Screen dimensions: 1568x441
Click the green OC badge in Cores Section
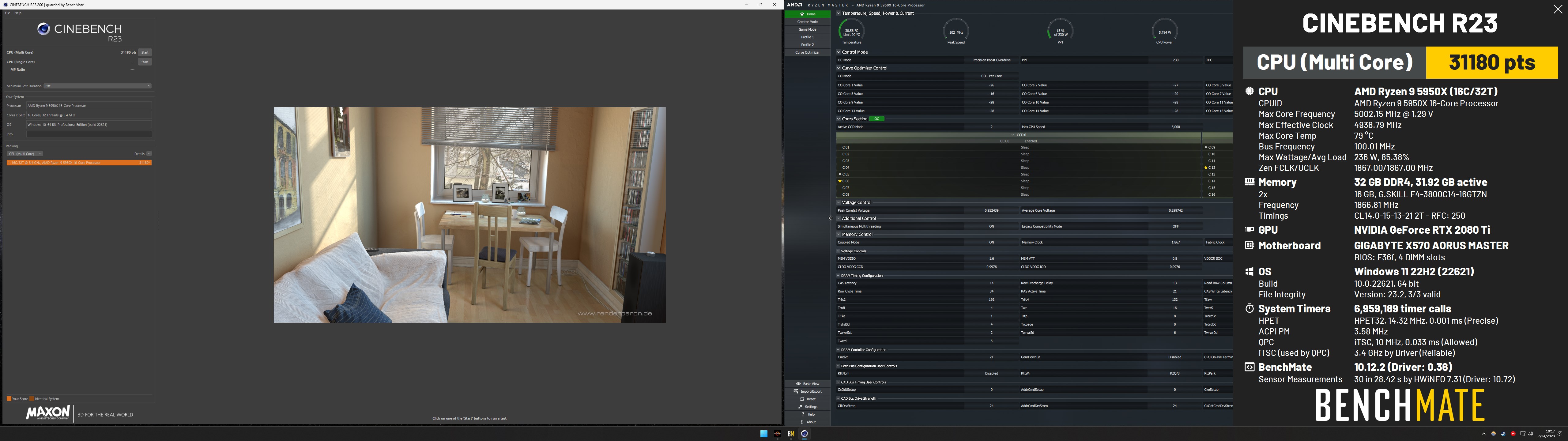point(876,119)
